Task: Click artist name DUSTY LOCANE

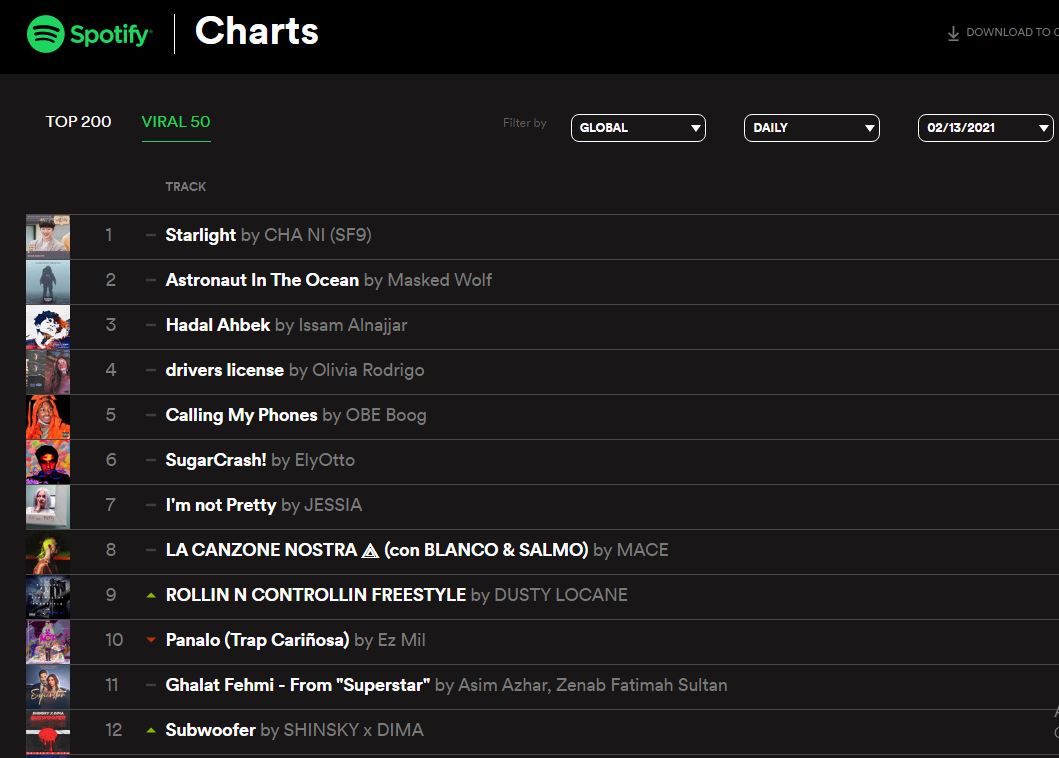Action: [561, 595]
